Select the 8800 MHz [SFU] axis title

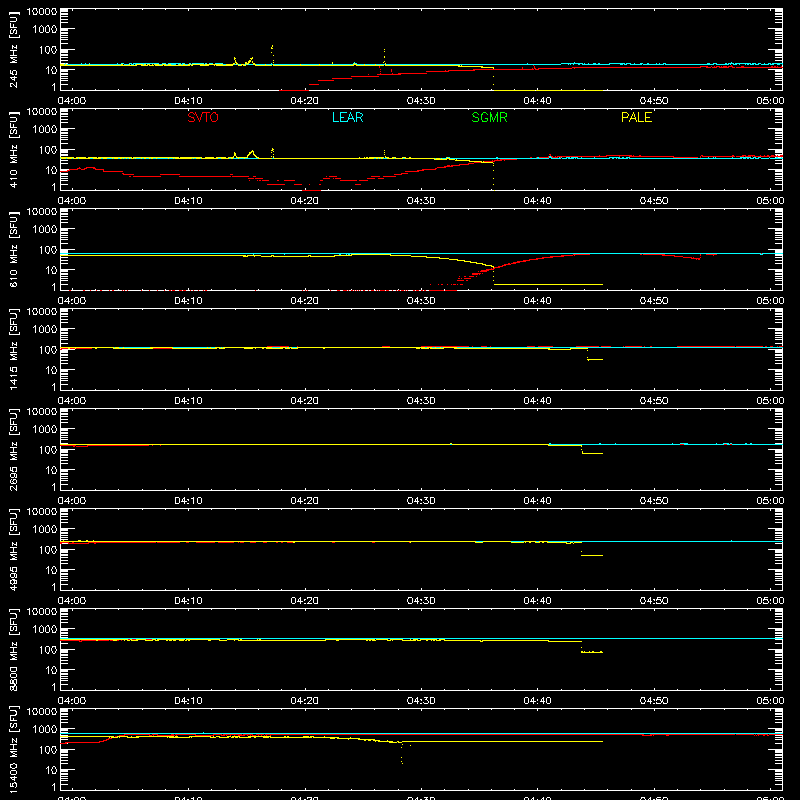pyautogui.click(x=14, y=649)
